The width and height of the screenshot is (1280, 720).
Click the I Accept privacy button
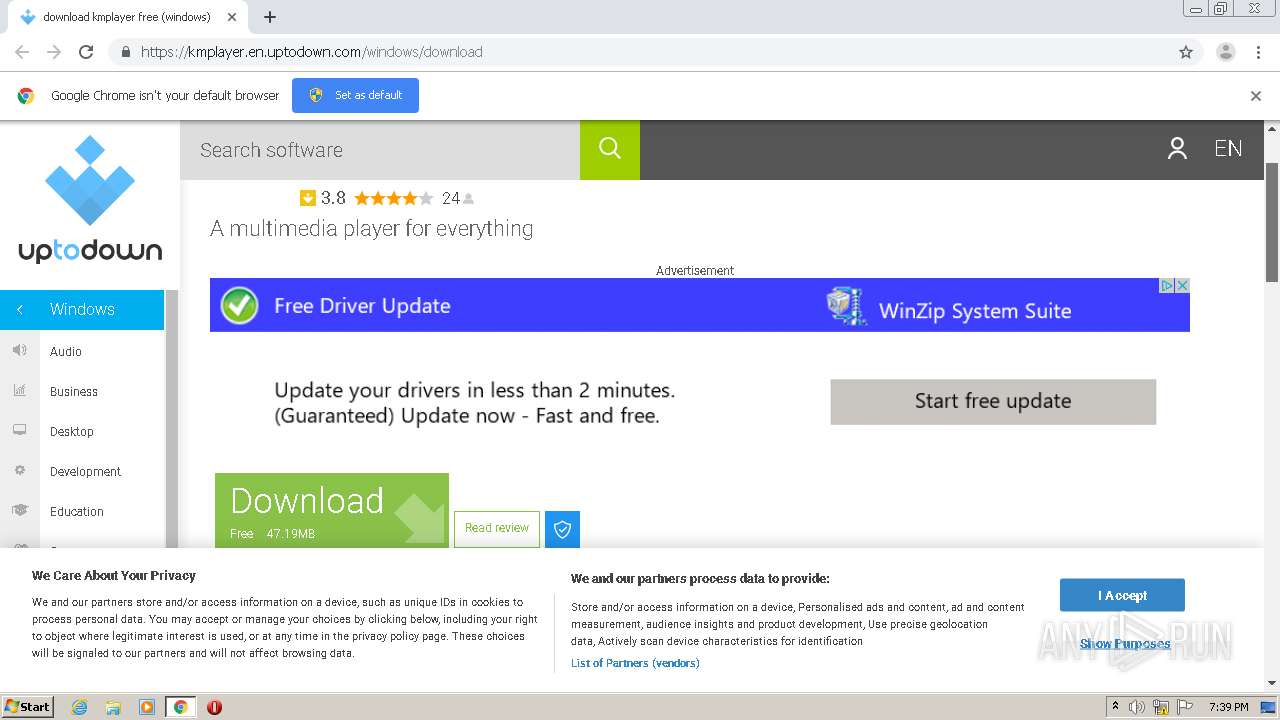pyautogui.click(x=1122, y=596)
